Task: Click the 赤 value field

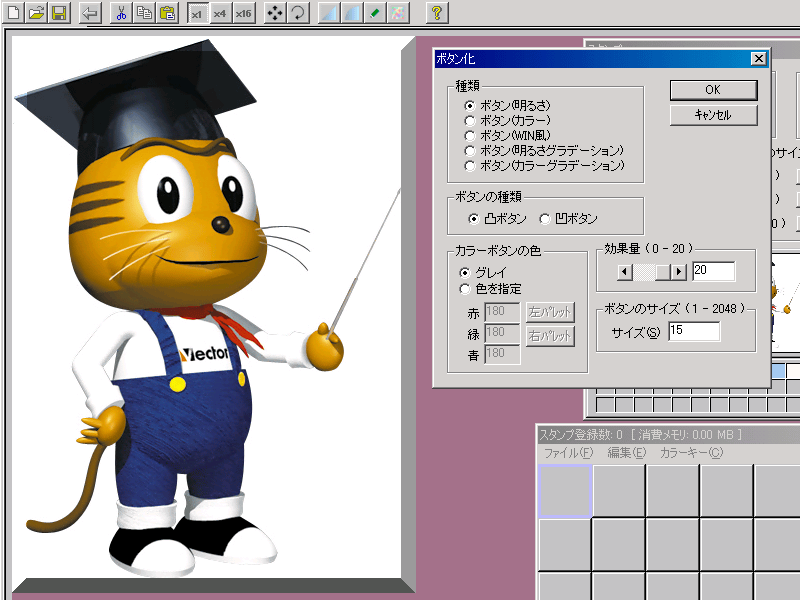Action: click(x=502, y=312)
